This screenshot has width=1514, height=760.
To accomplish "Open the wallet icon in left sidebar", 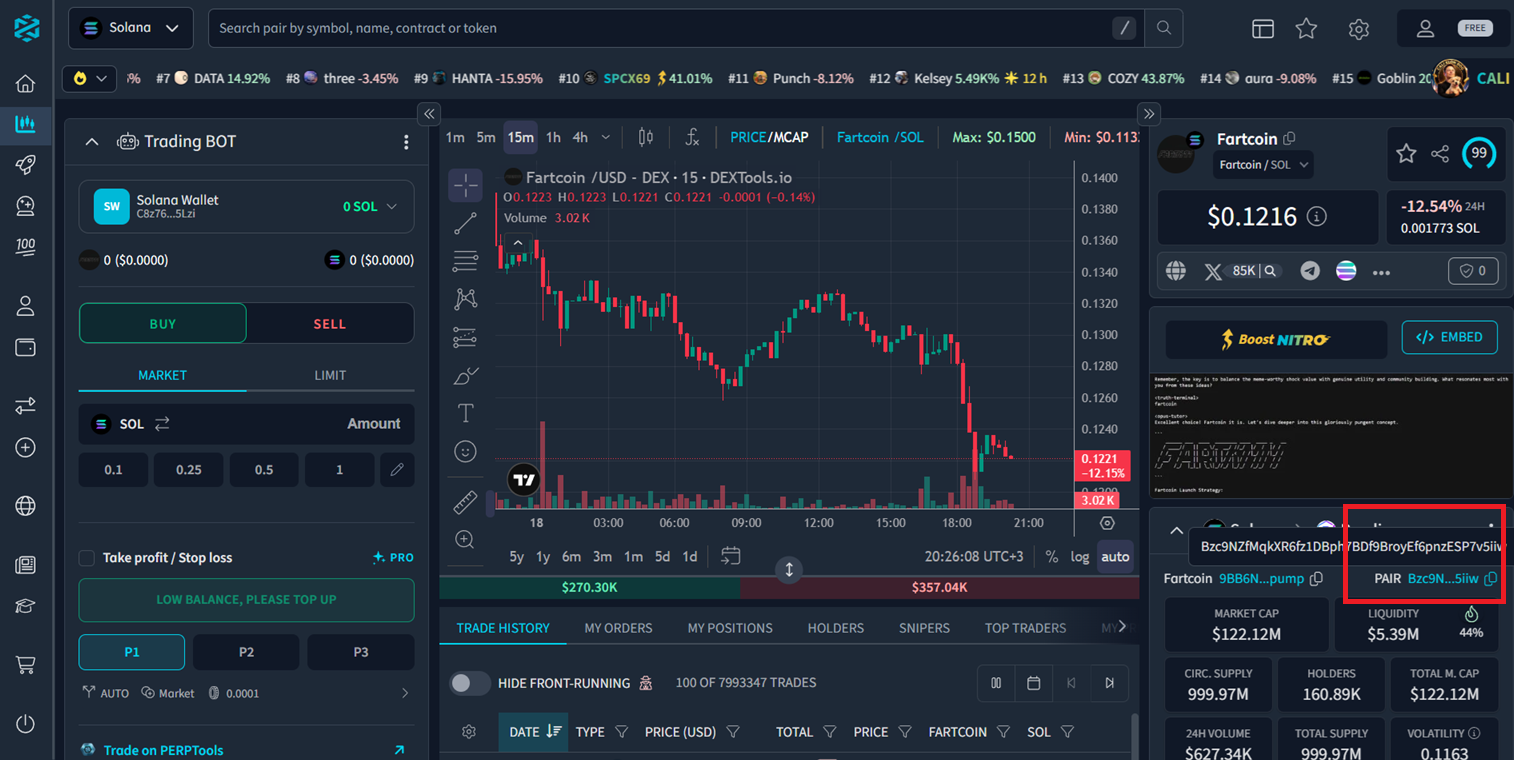I will coord(26,347).
